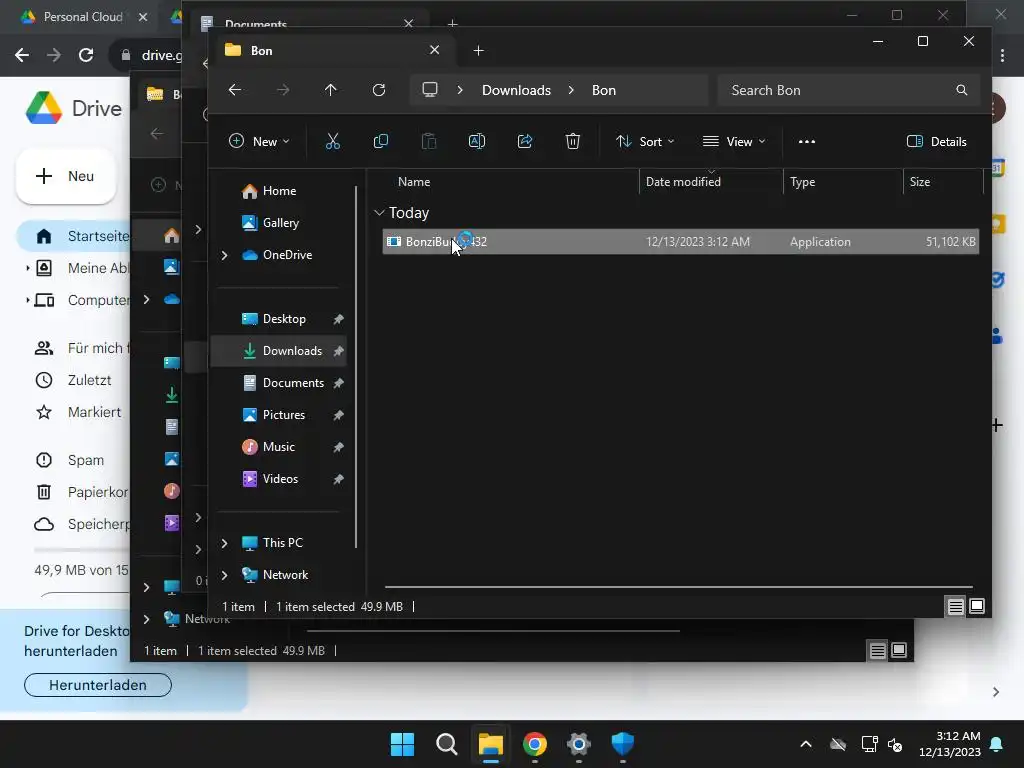Click the Herunterladen button
The image size is (1024, 768).
[x=98, y=685]
